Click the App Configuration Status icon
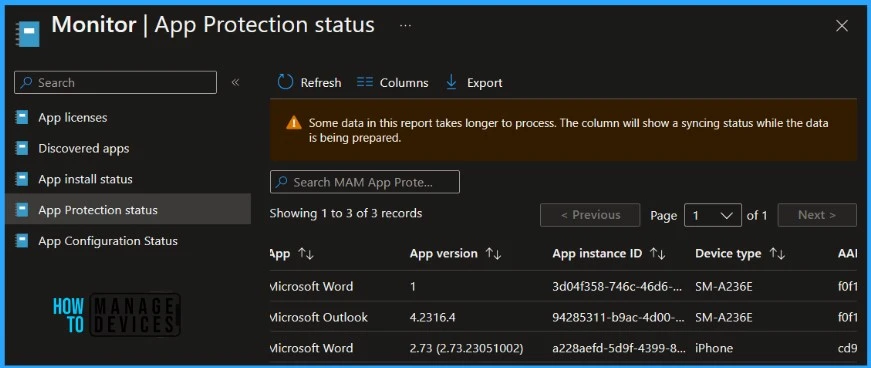871x368 pixels. pyautogui.click(x=22, y=241)
